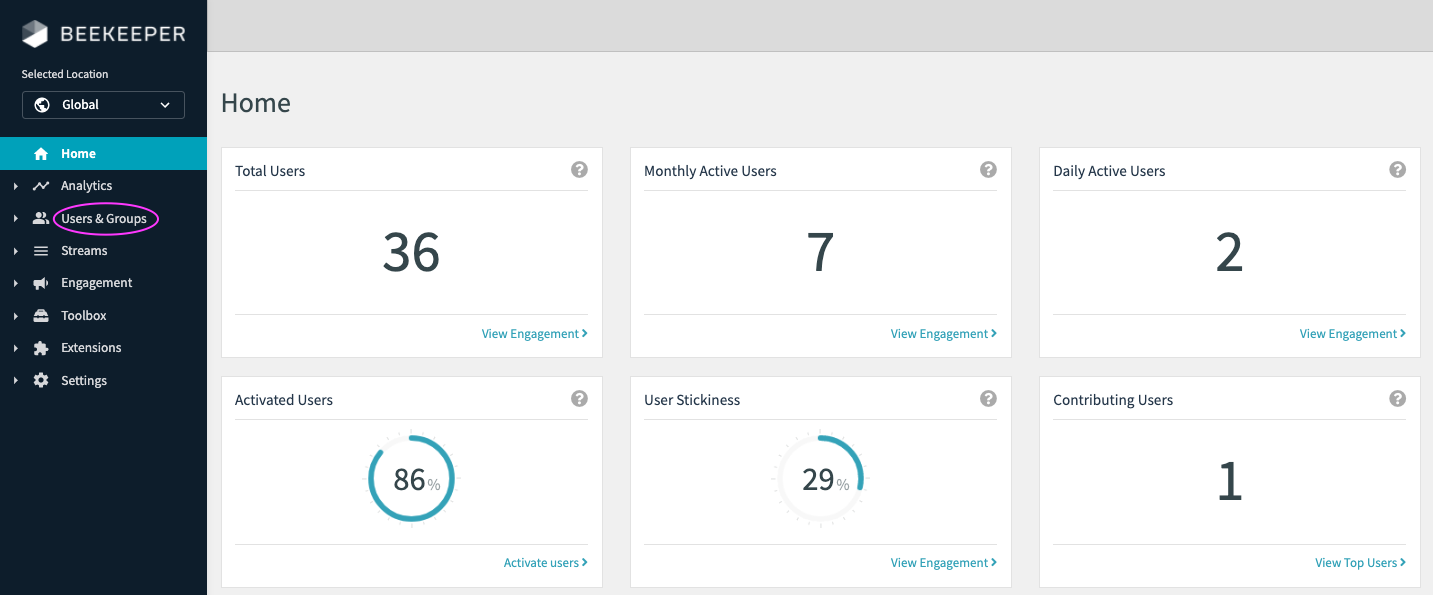Click the 86% Activated Users gauge

pyautogui.click(x=411, y=479)
